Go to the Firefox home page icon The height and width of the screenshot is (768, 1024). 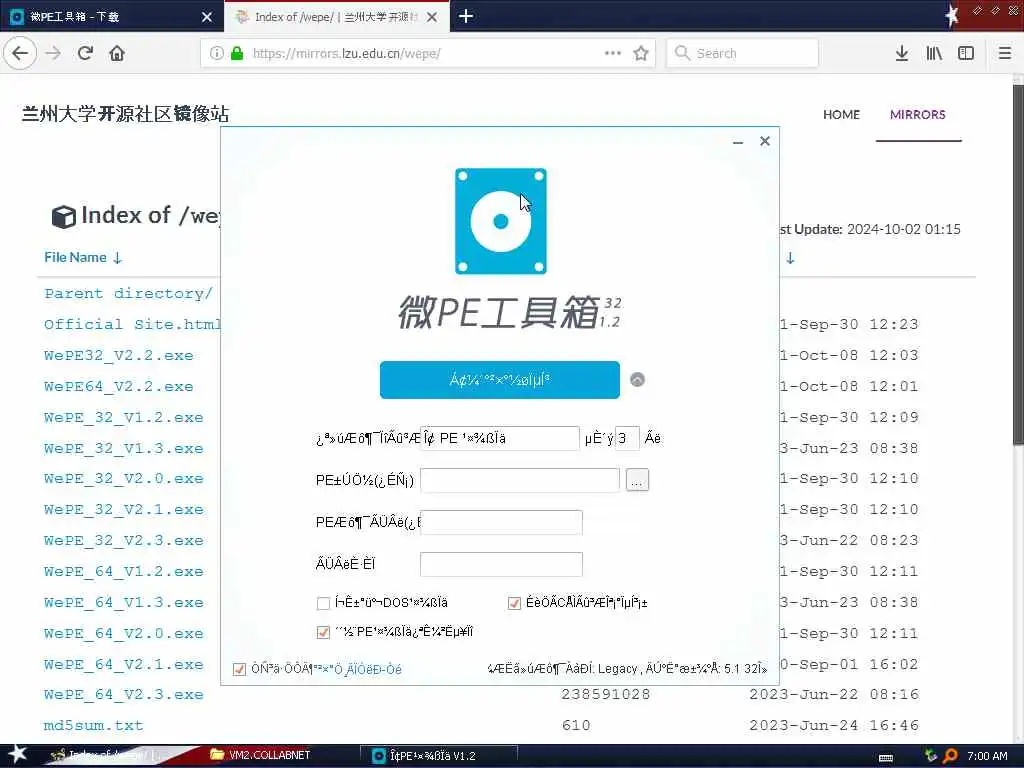tap(117, 53)
